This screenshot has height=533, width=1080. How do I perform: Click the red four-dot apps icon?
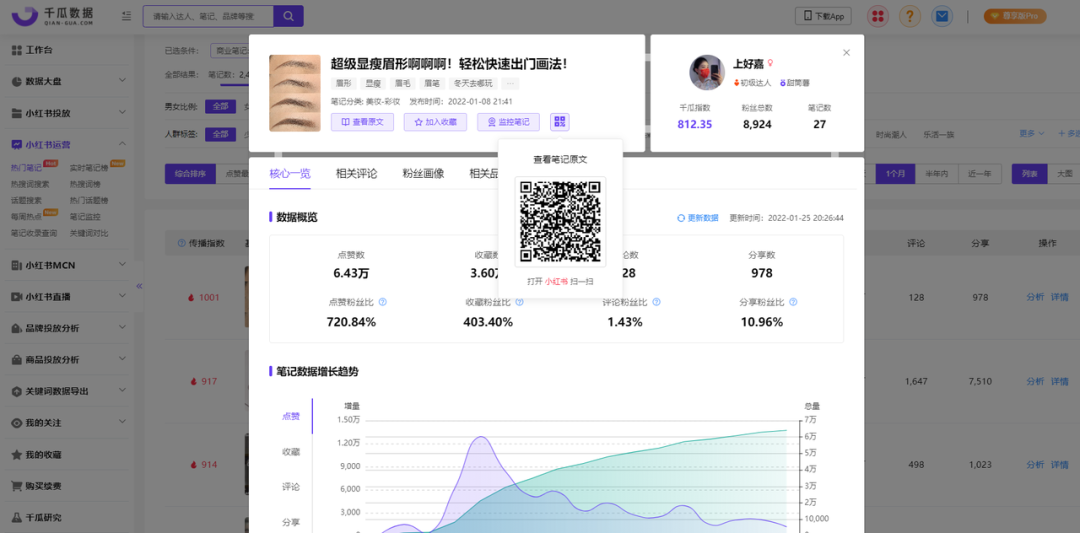tap(877, 16)
